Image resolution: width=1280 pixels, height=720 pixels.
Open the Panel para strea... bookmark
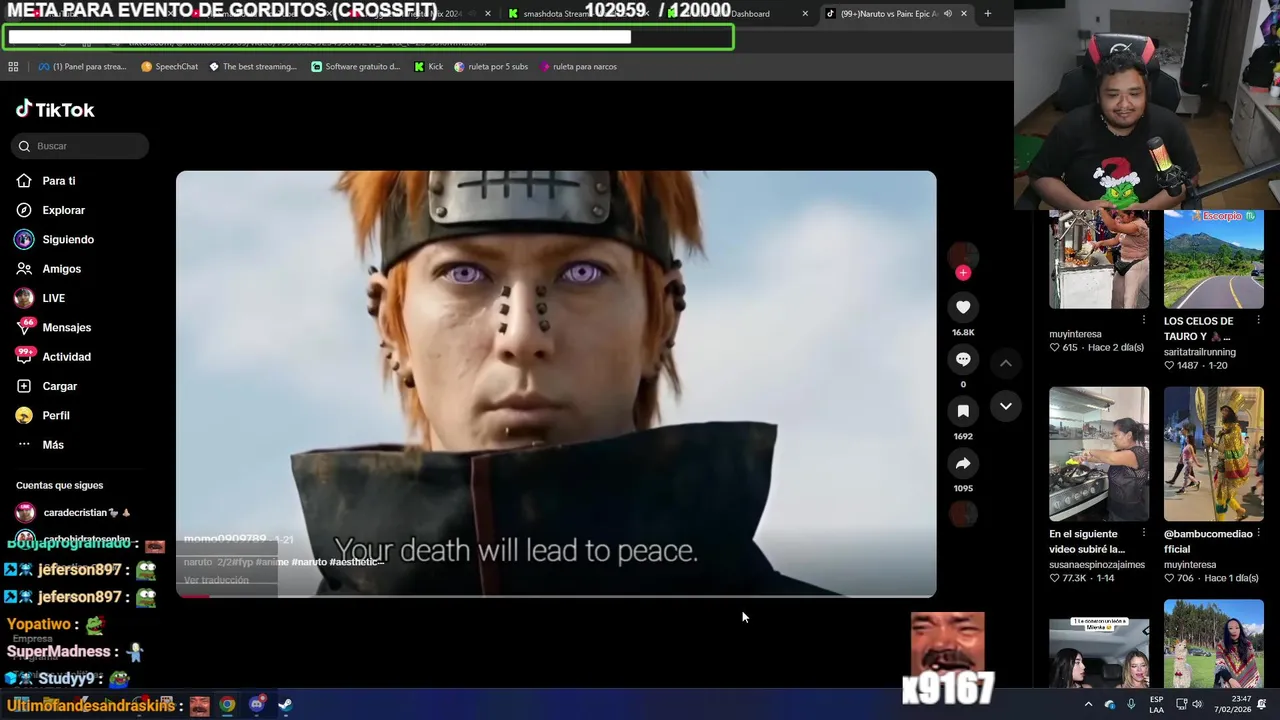click(82, 67)
